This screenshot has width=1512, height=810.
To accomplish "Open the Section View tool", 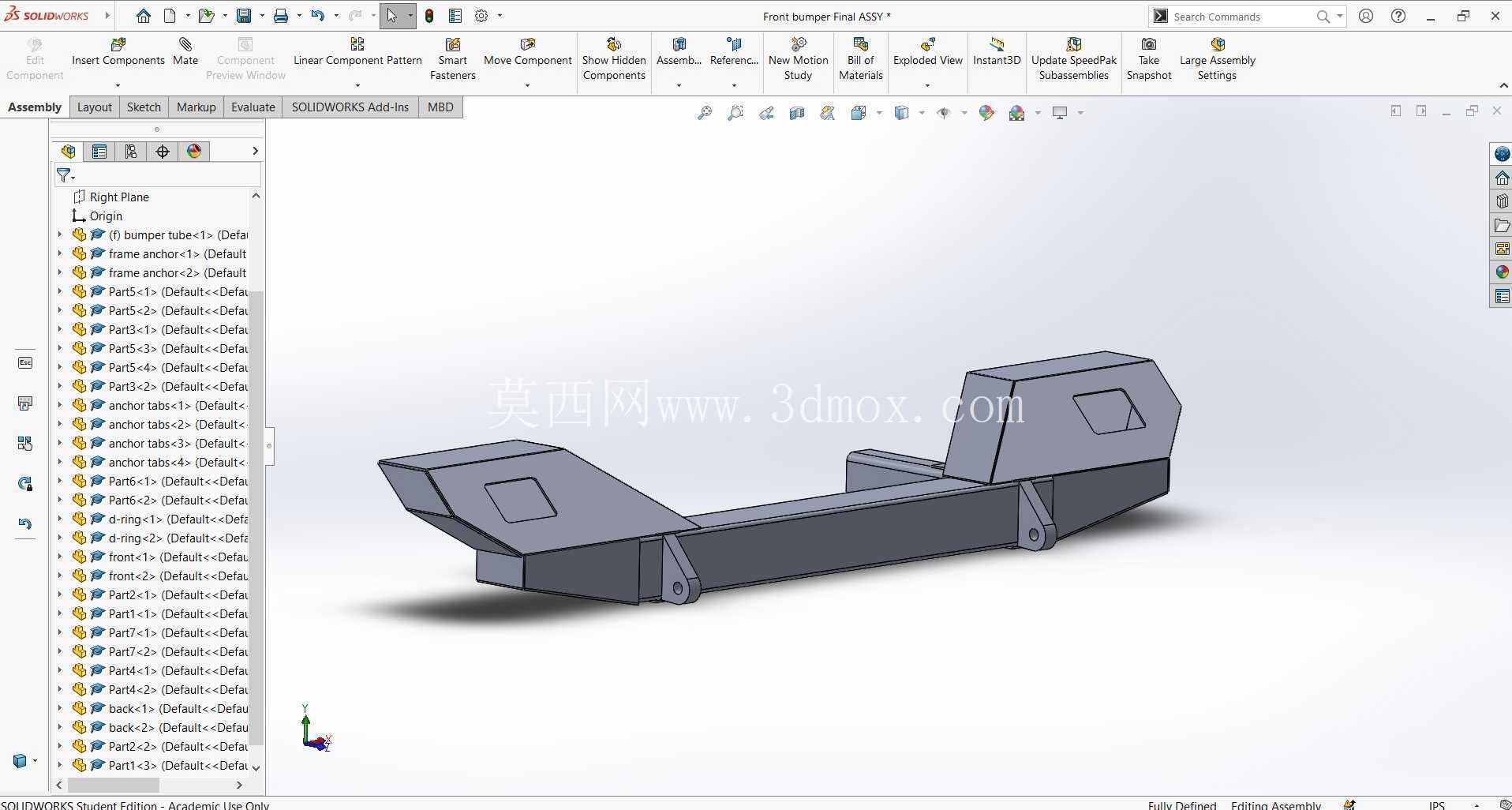I will pyautogui.click(x=797, y=113).
